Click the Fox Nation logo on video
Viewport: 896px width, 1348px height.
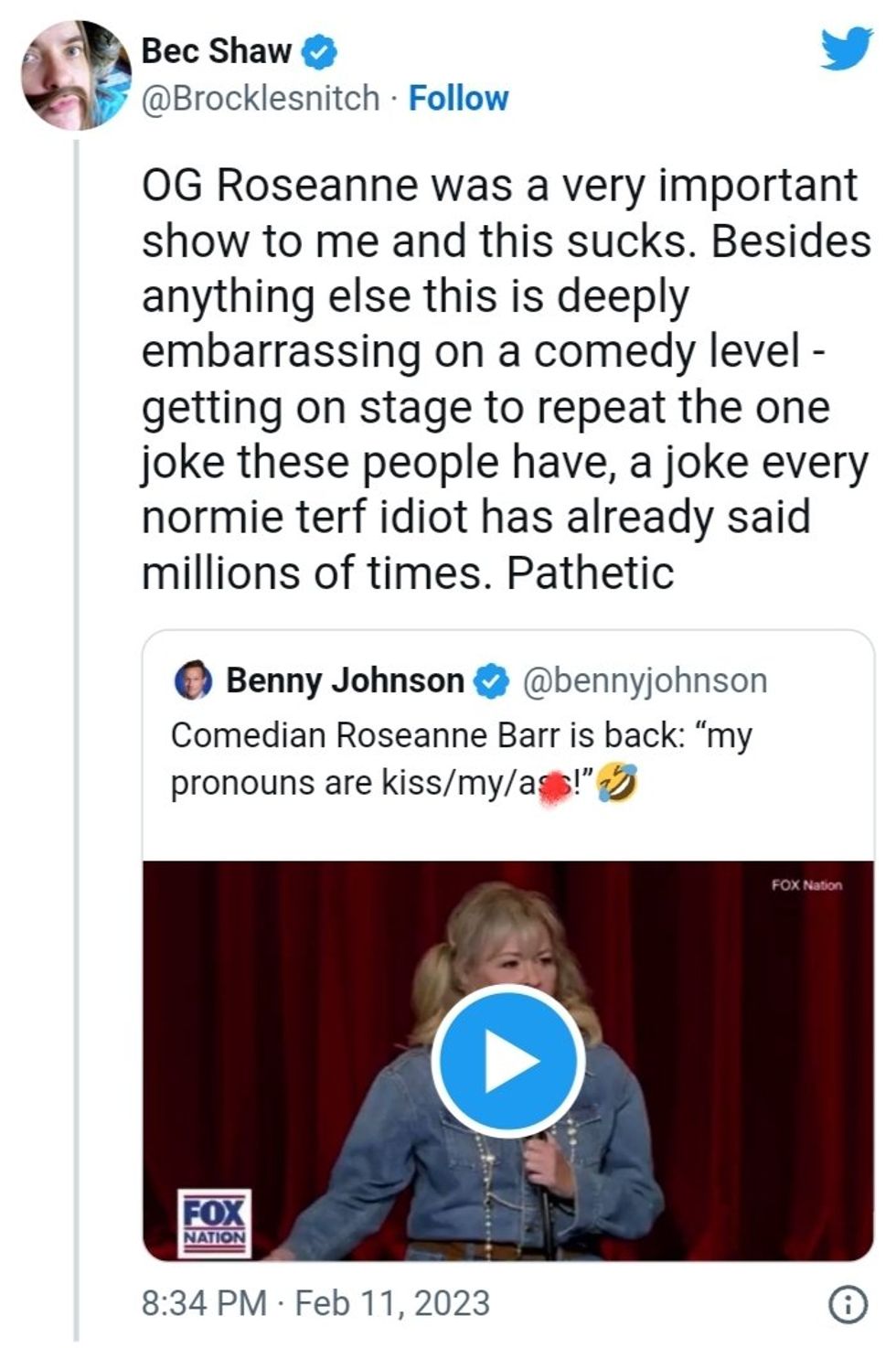[213, 1223]
